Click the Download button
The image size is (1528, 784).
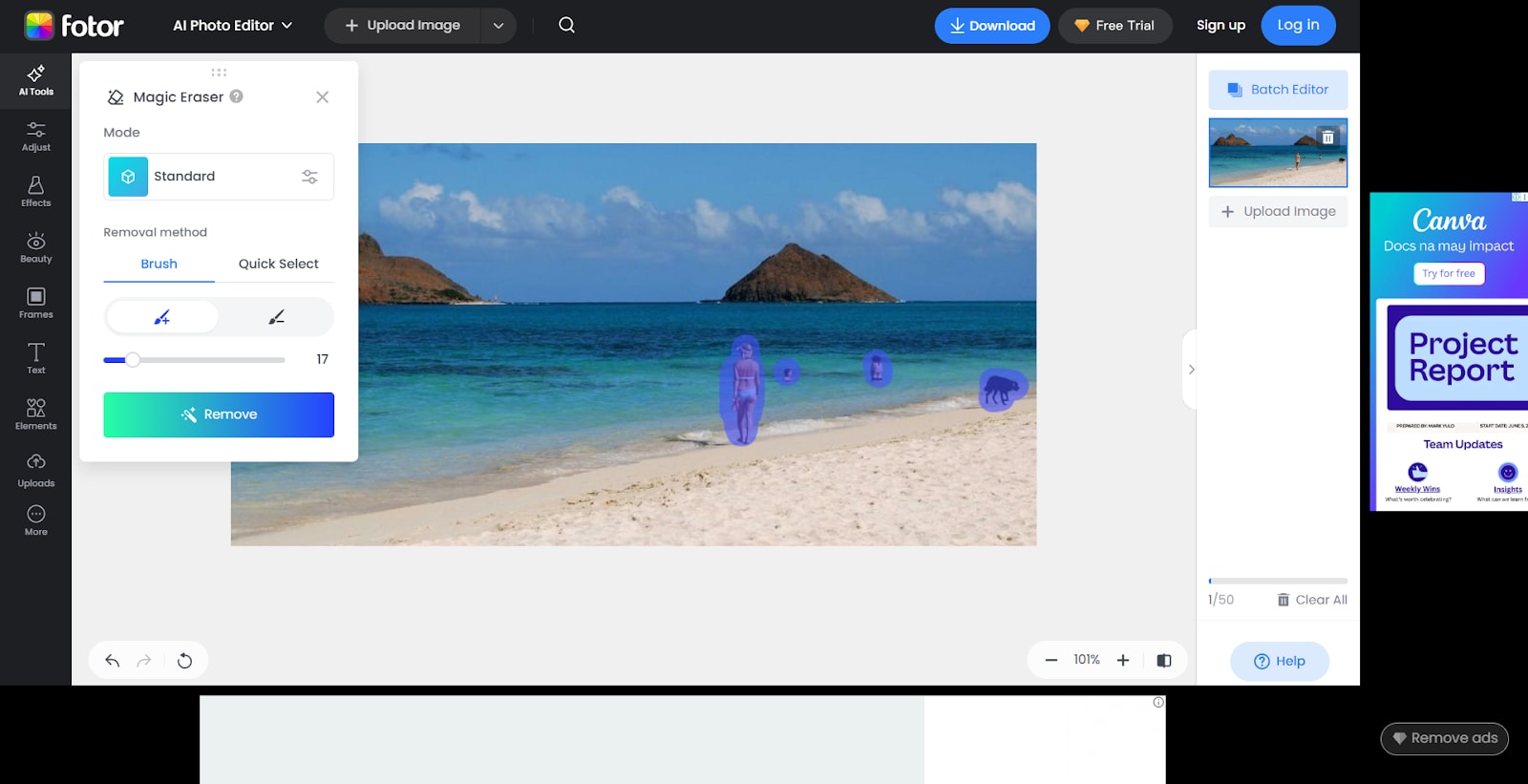pyautogui.click(x=991, y=26)
